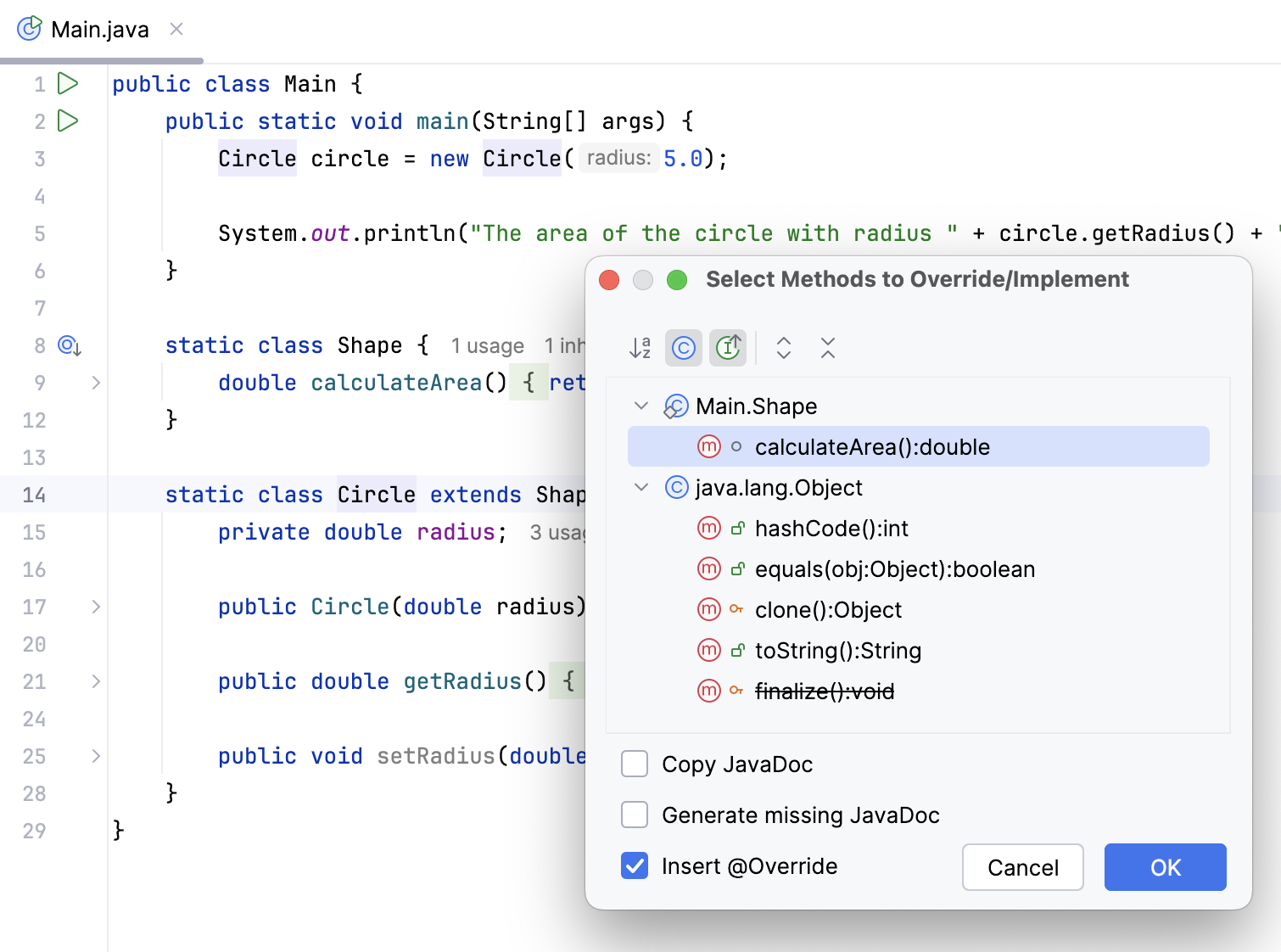Viewport: 1281px width, 952px height.
Task: Switch to the Main.java tab
Action: coord(99,28)
